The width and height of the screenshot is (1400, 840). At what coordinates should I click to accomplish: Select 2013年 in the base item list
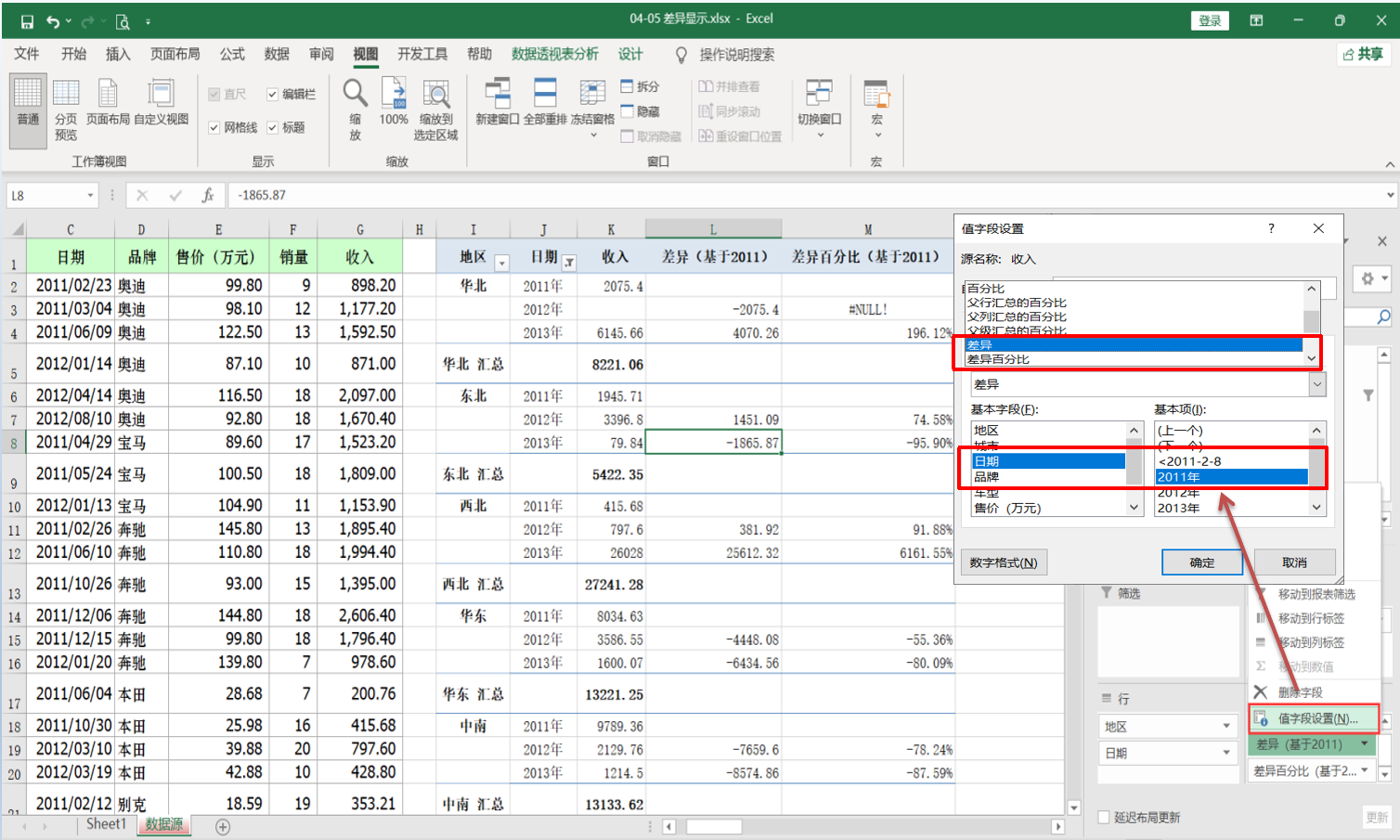tap(1232, 508)
